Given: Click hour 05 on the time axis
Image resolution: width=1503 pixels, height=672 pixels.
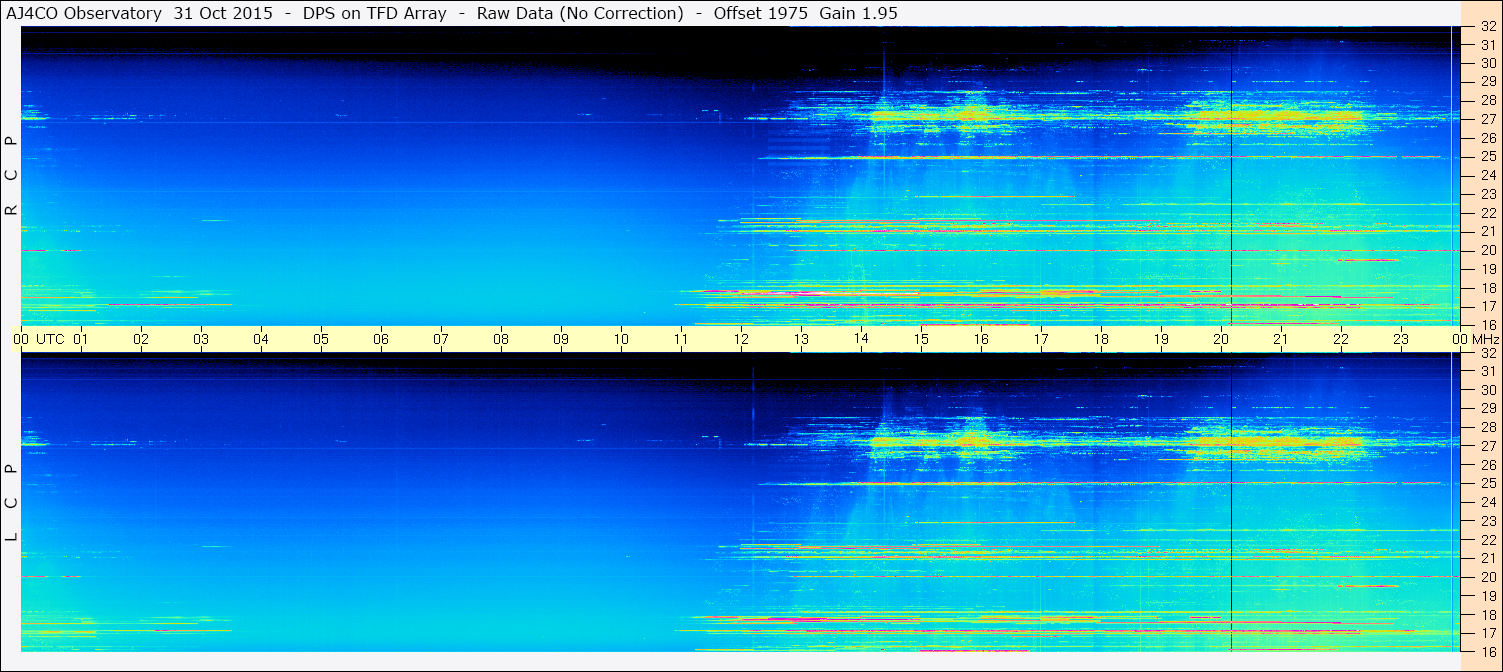Looking at the screenshot, I should point(321,339).
